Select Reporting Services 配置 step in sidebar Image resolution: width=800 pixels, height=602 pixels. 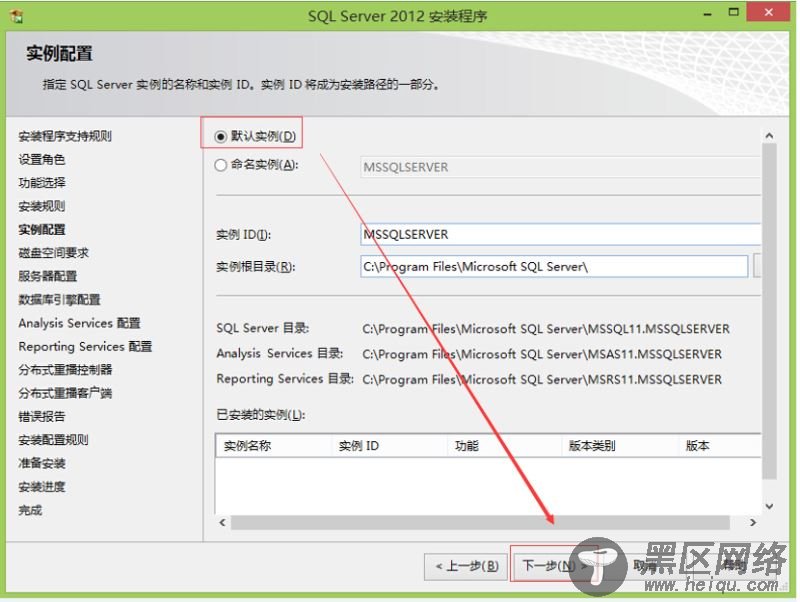(x=85, y=346)
